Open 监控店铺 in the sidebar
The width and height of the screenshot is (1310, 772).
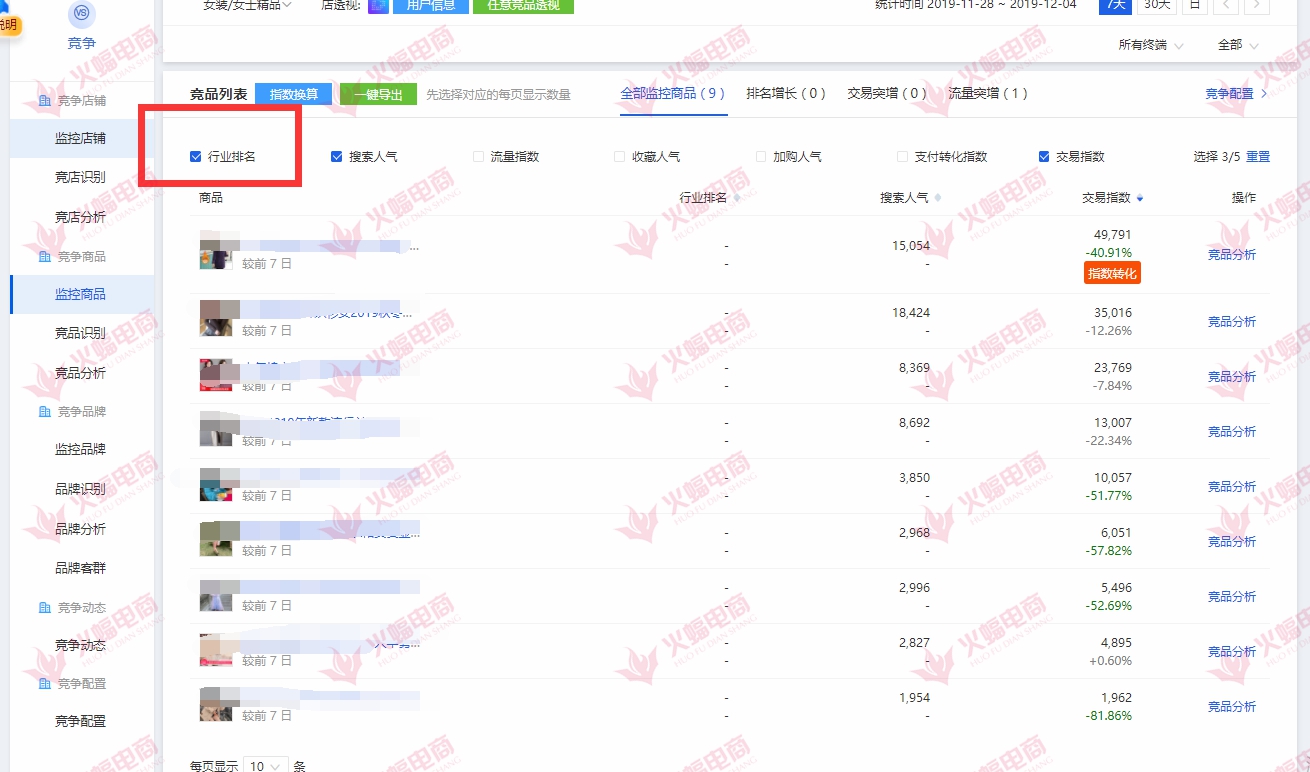(80, 139)
